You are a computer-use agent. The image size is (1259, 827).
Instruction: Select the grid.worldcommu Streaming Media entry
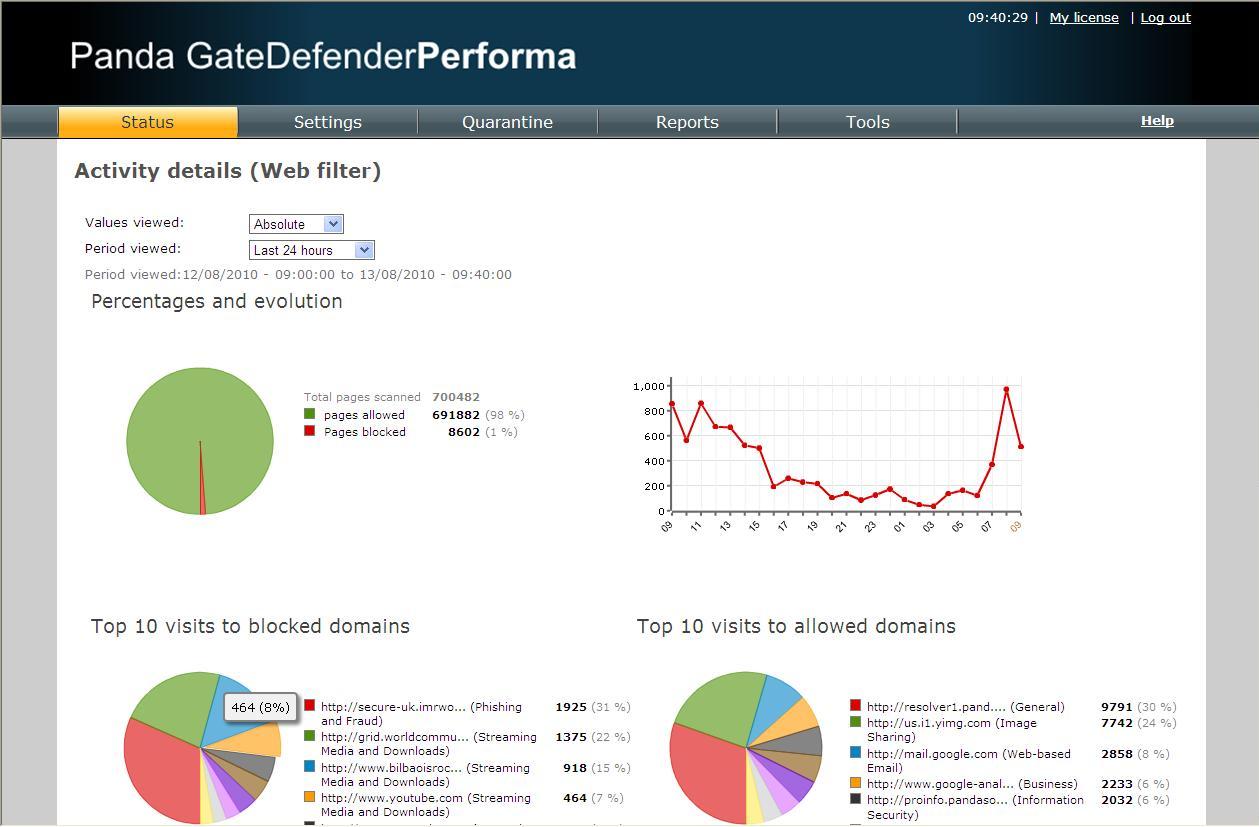point(429,744)
